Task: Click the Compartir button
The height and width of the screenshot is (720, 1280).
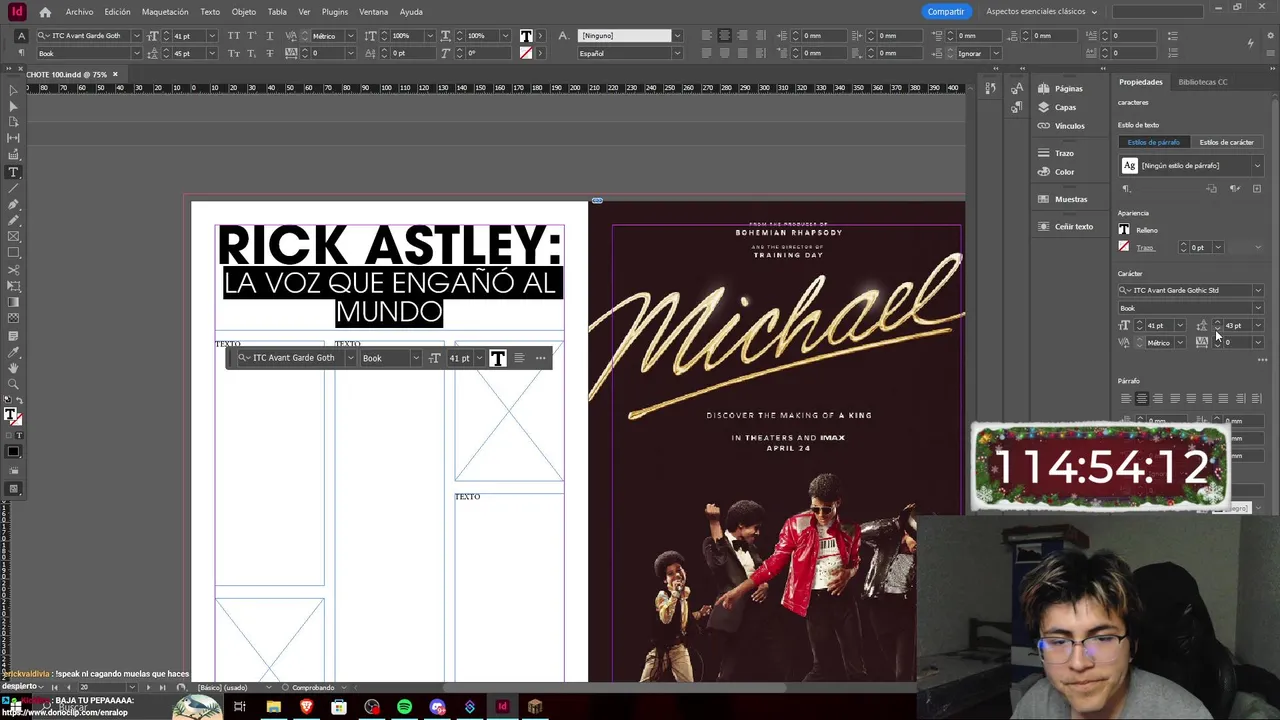Action: coord(946,12)
